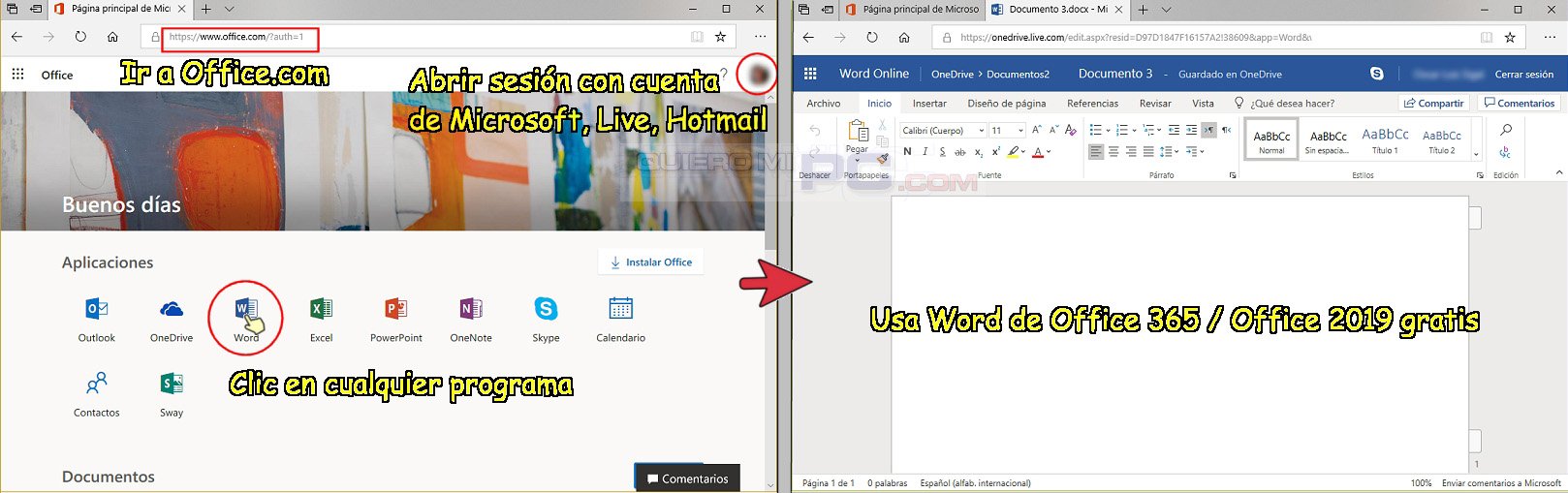
Task: Click Home button in Office.com browser window
Action: coord(112,37)
